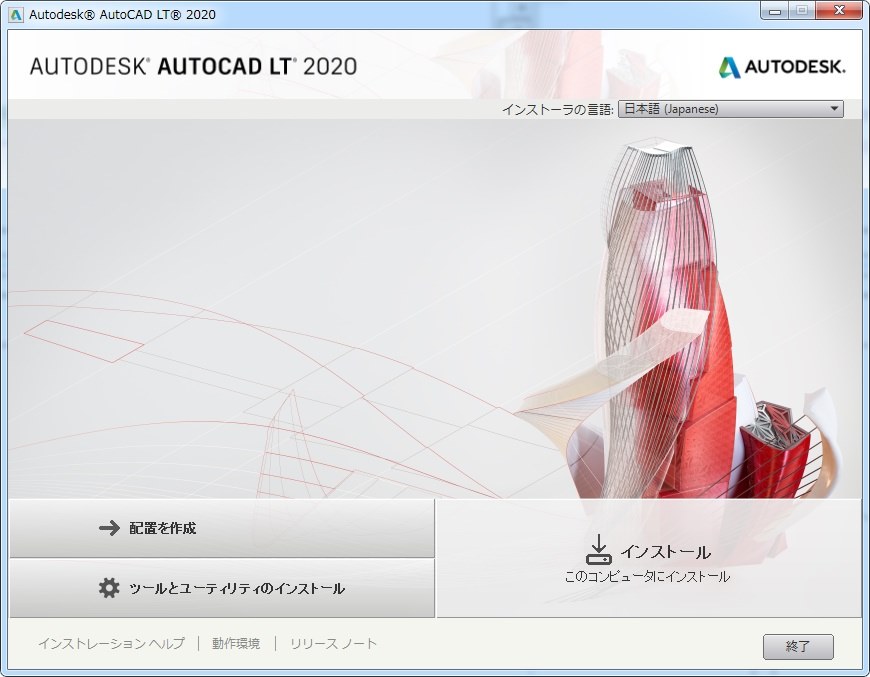The image size is (870, 677).
Task: Close the AutoCAD LT 2020 installer window
Action: (x=839, y=11)
